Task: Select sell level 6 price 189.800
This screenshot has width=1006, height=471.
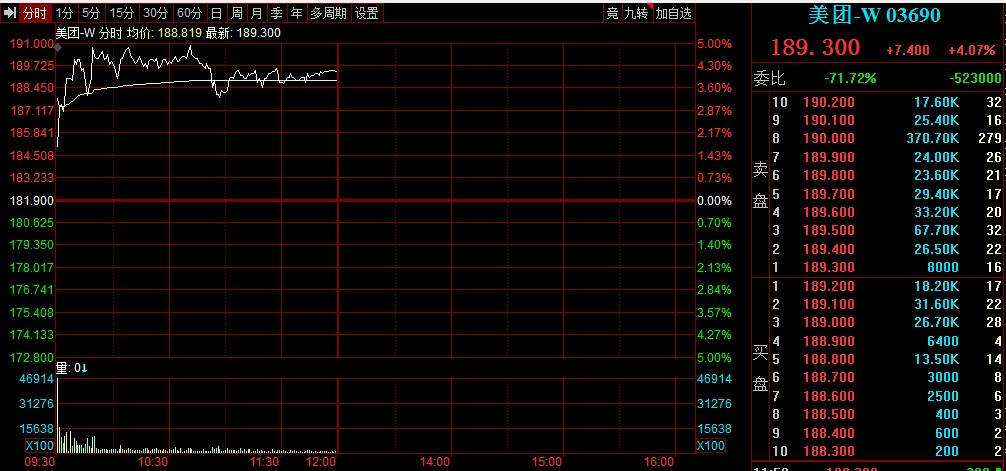Action: [829, 175]
